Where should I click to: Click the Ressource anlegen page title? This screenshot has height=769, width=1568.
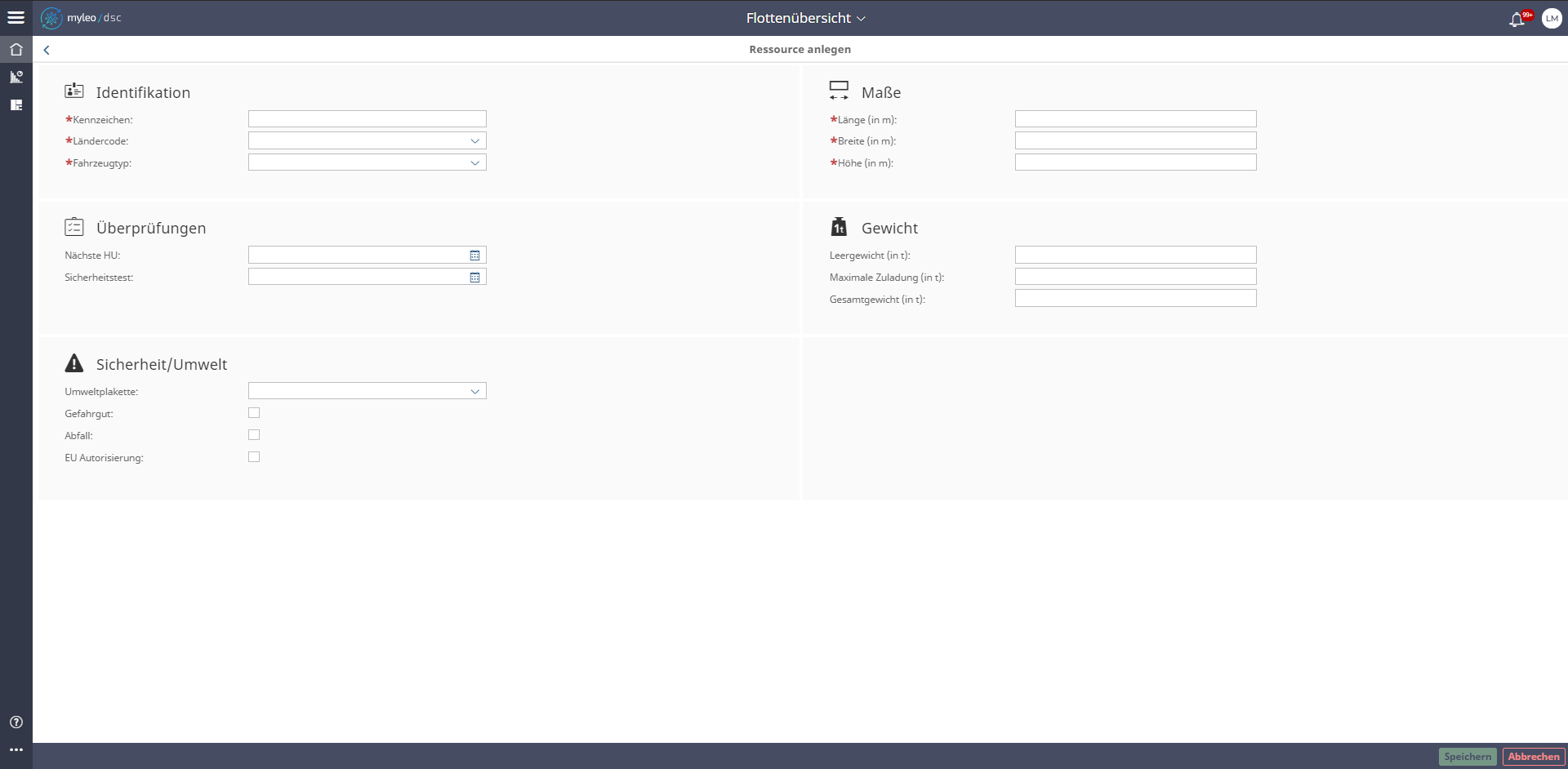pos(800,49)
